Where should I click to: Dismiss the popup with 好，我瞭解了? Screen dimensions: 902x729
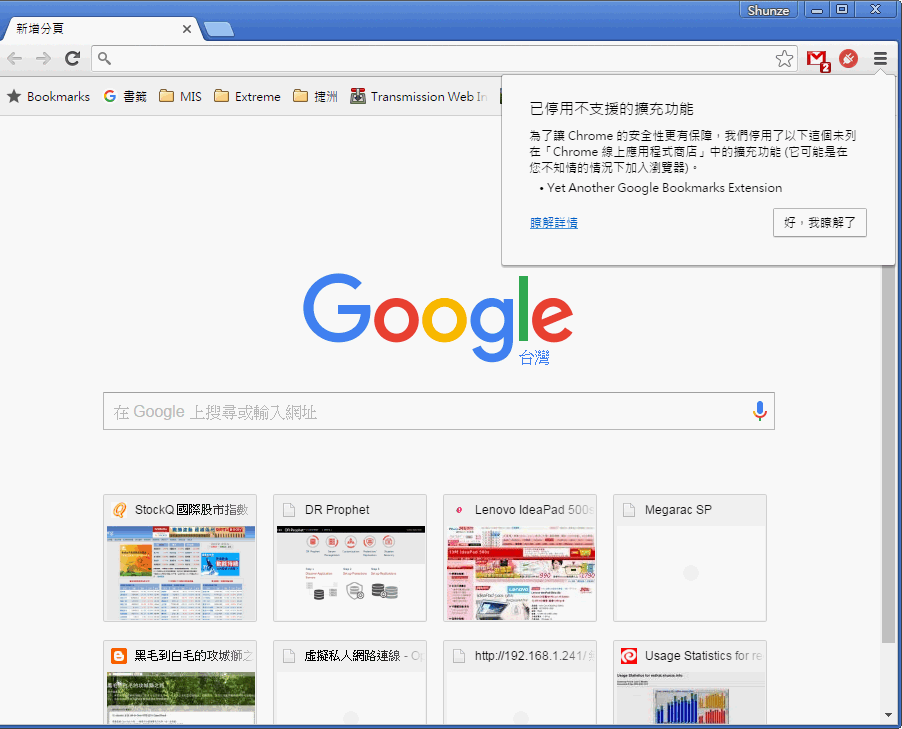click(820, 222)
